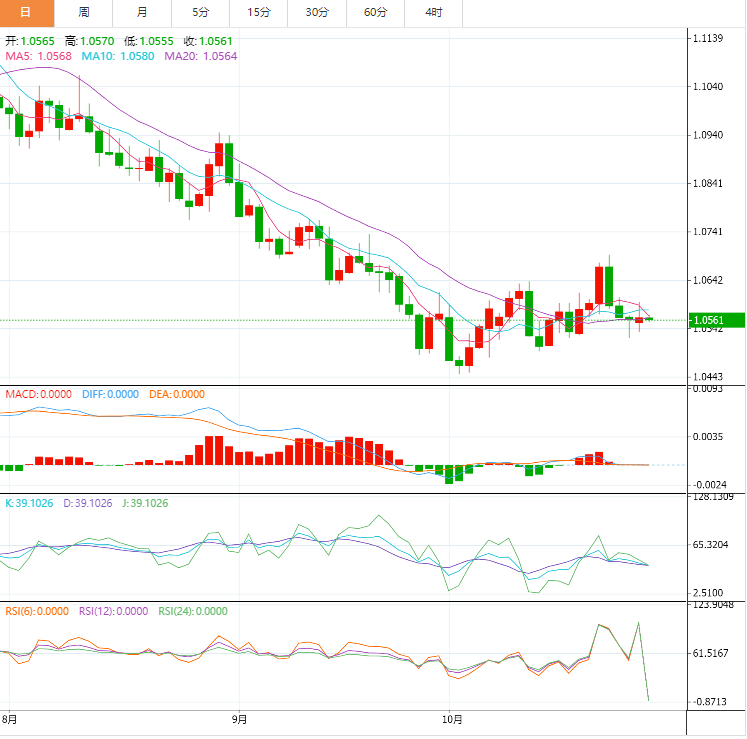747x739 pixels.
Task: Click the MA5 moving average label
Action: 38,56
